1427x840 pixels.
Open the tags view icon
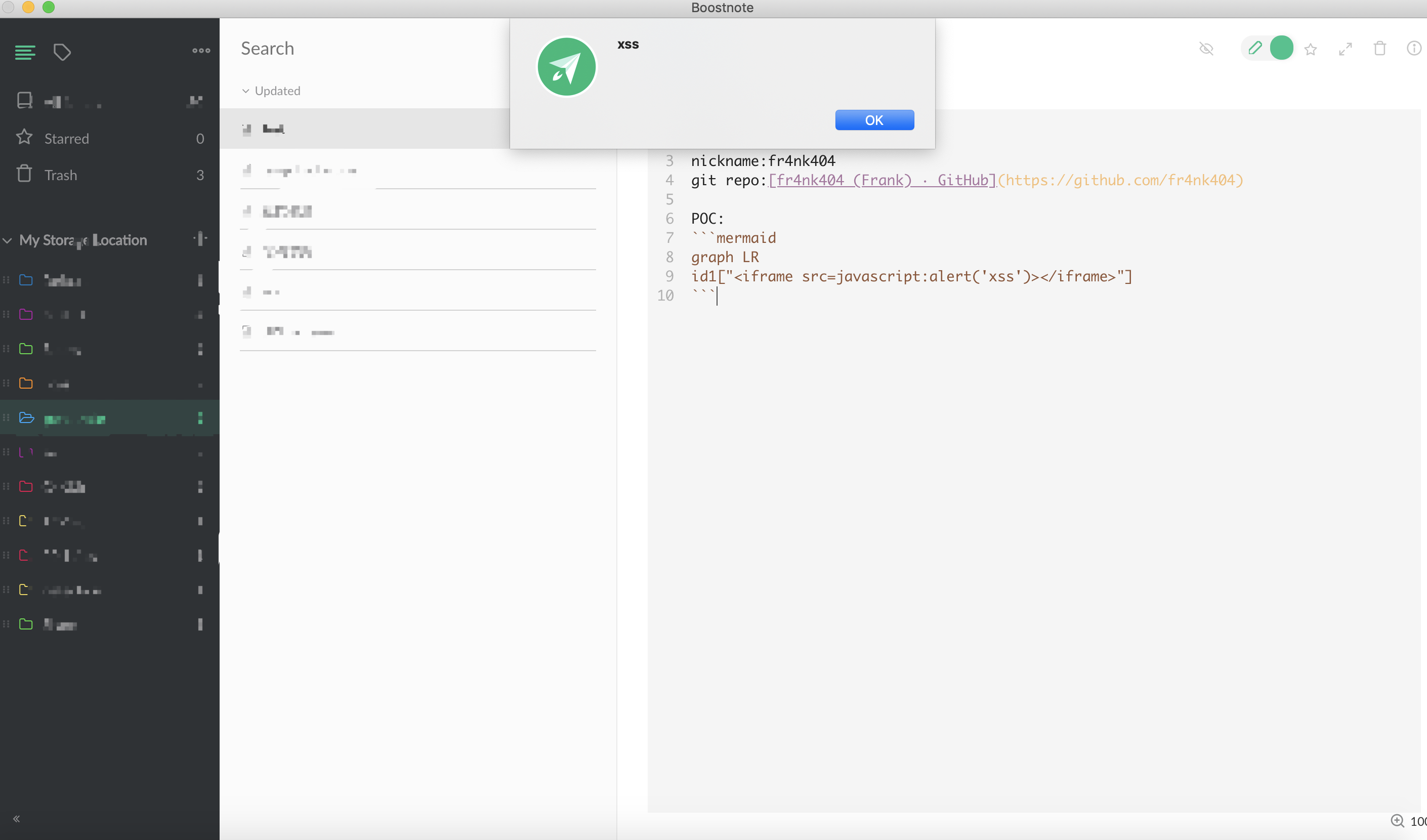tap(62, 52)
